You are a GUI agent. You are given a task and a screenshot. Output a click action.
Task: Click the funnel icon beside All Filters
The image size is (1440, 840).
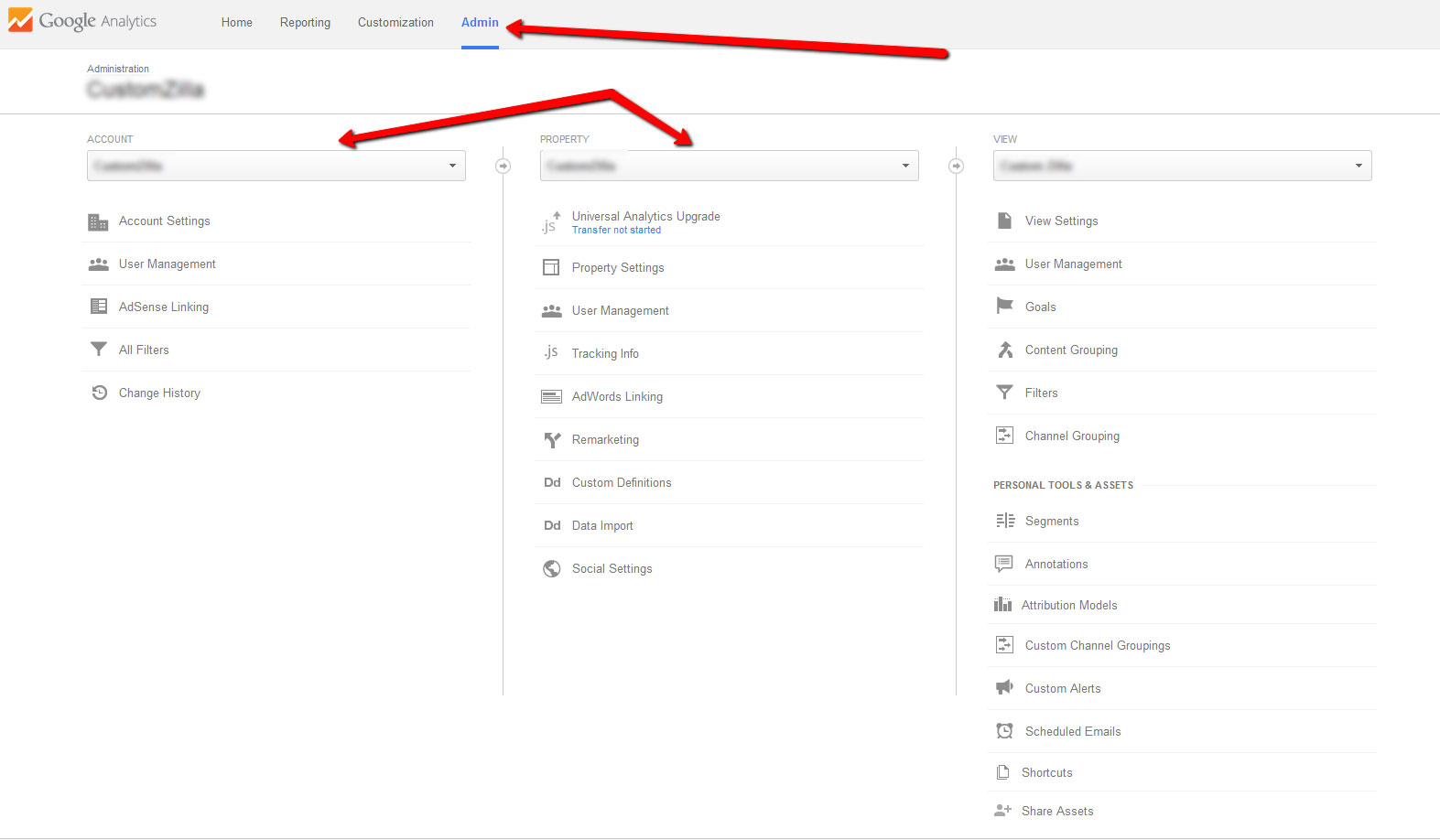click(98, 350)
